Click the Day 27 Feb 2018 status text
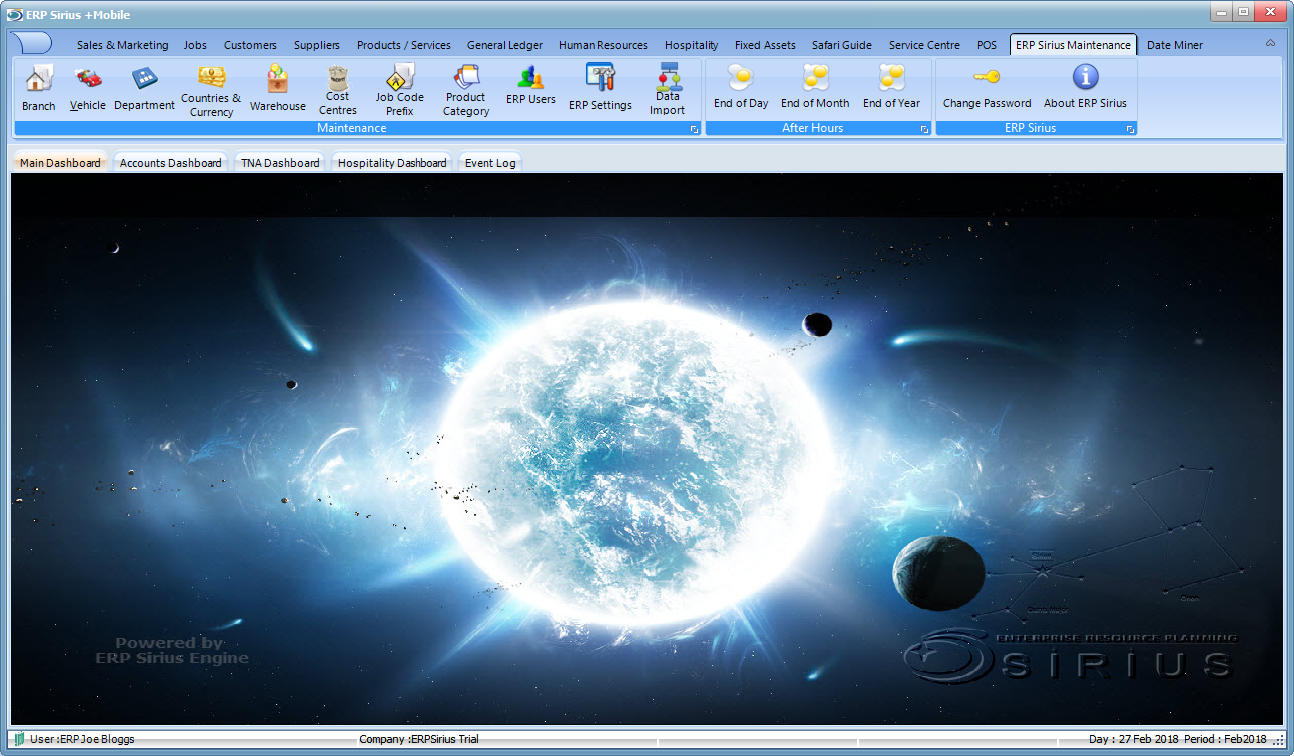1294x756 pixels. (x=1133, y=739)
